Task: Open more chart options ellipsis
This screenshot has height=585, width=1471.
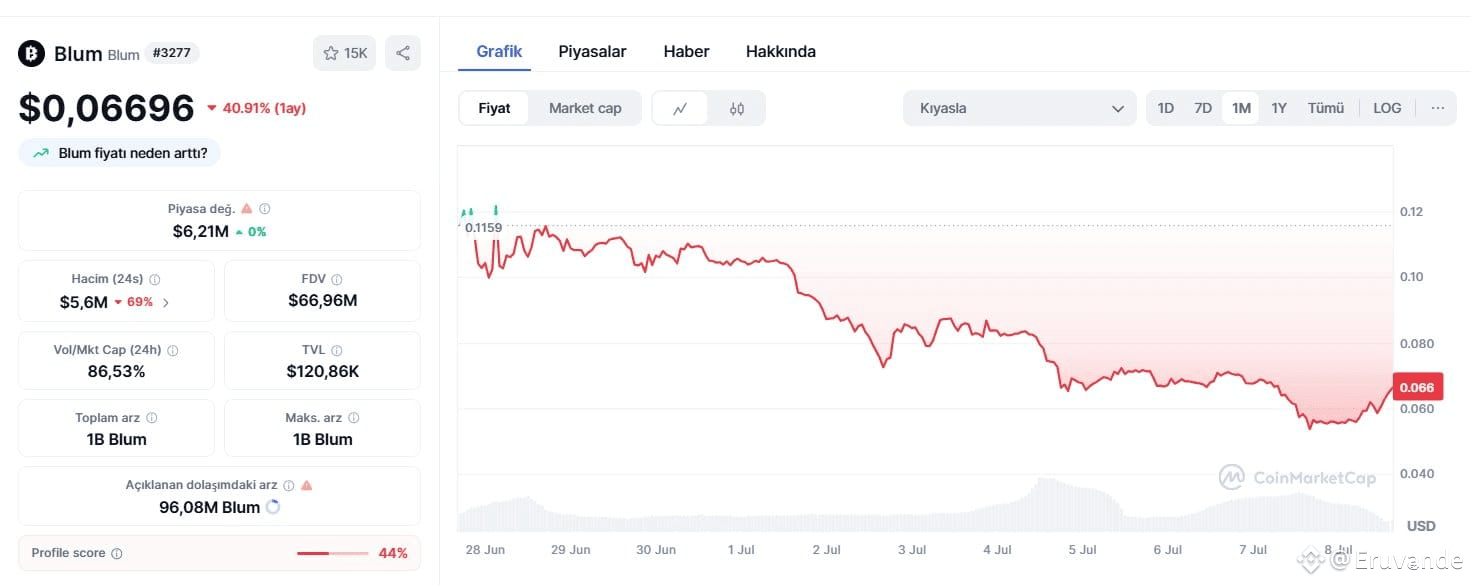Action: [1437, 108]
